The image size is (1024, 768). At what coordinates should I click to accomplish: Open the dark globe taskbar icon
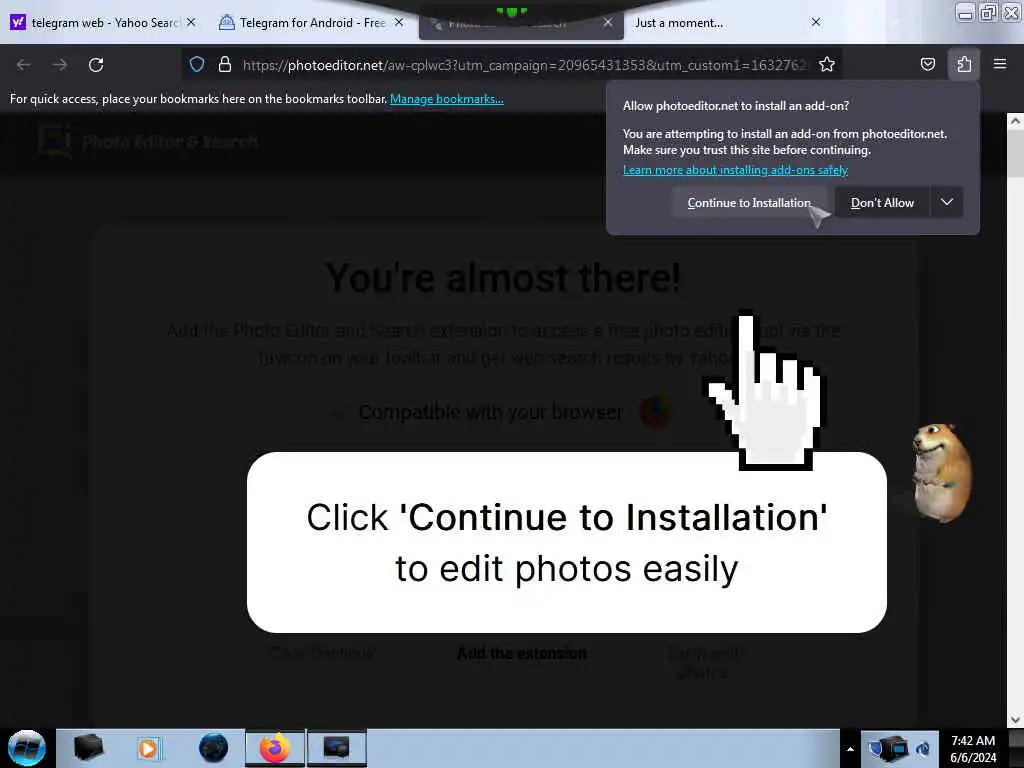(x=213, y=748)
